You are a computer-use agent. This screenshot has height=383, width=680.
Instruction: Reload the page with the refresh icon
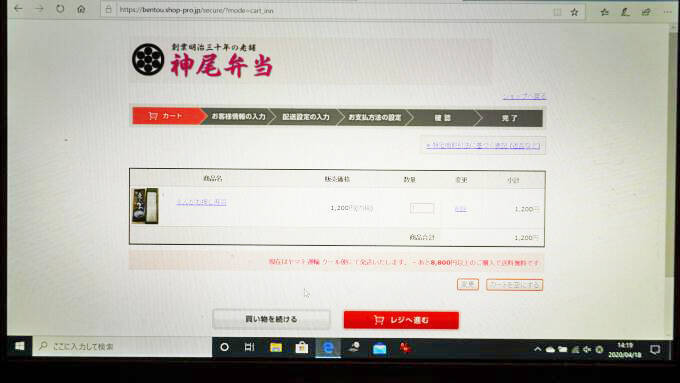point(60,9)
